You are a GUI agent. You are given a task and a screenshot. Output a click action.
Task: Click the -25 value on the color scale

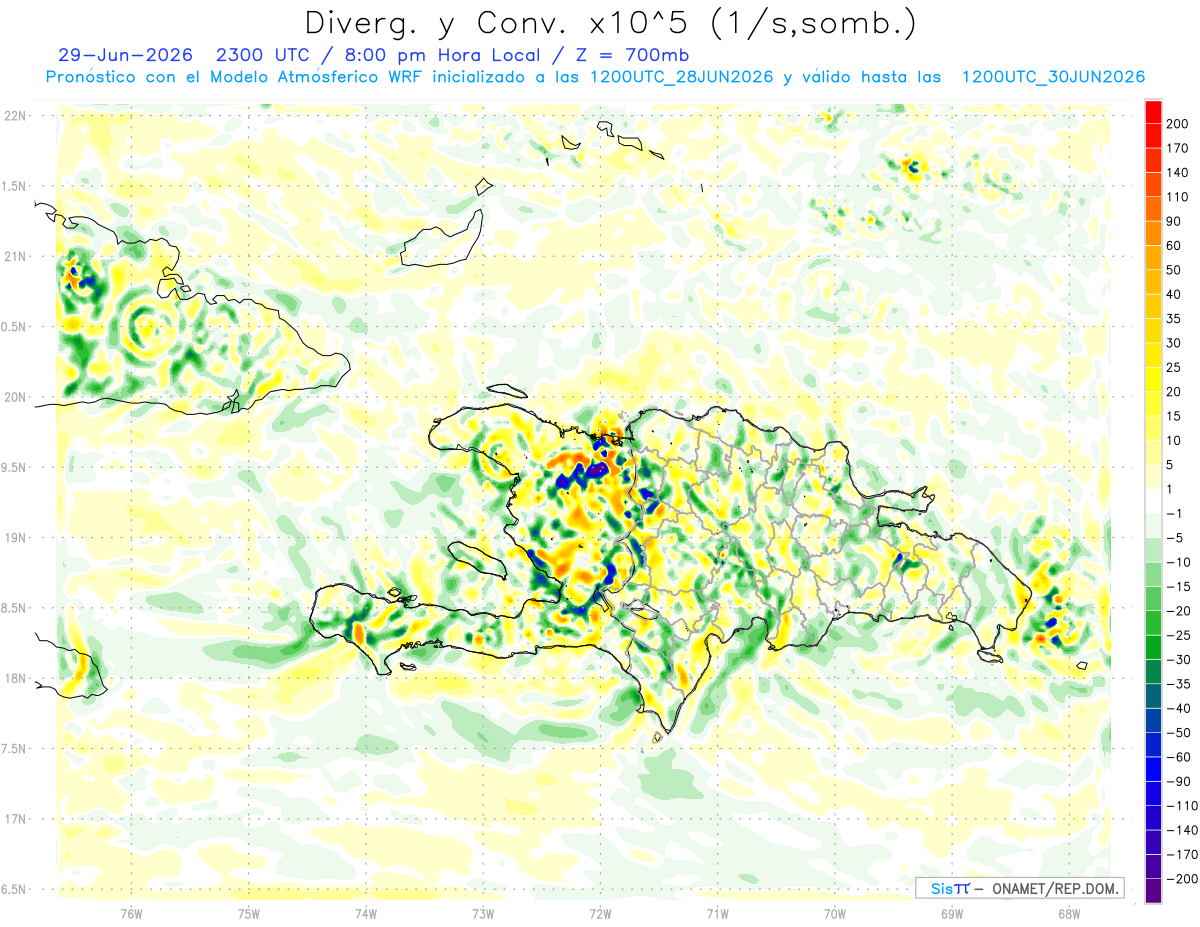1179,635
